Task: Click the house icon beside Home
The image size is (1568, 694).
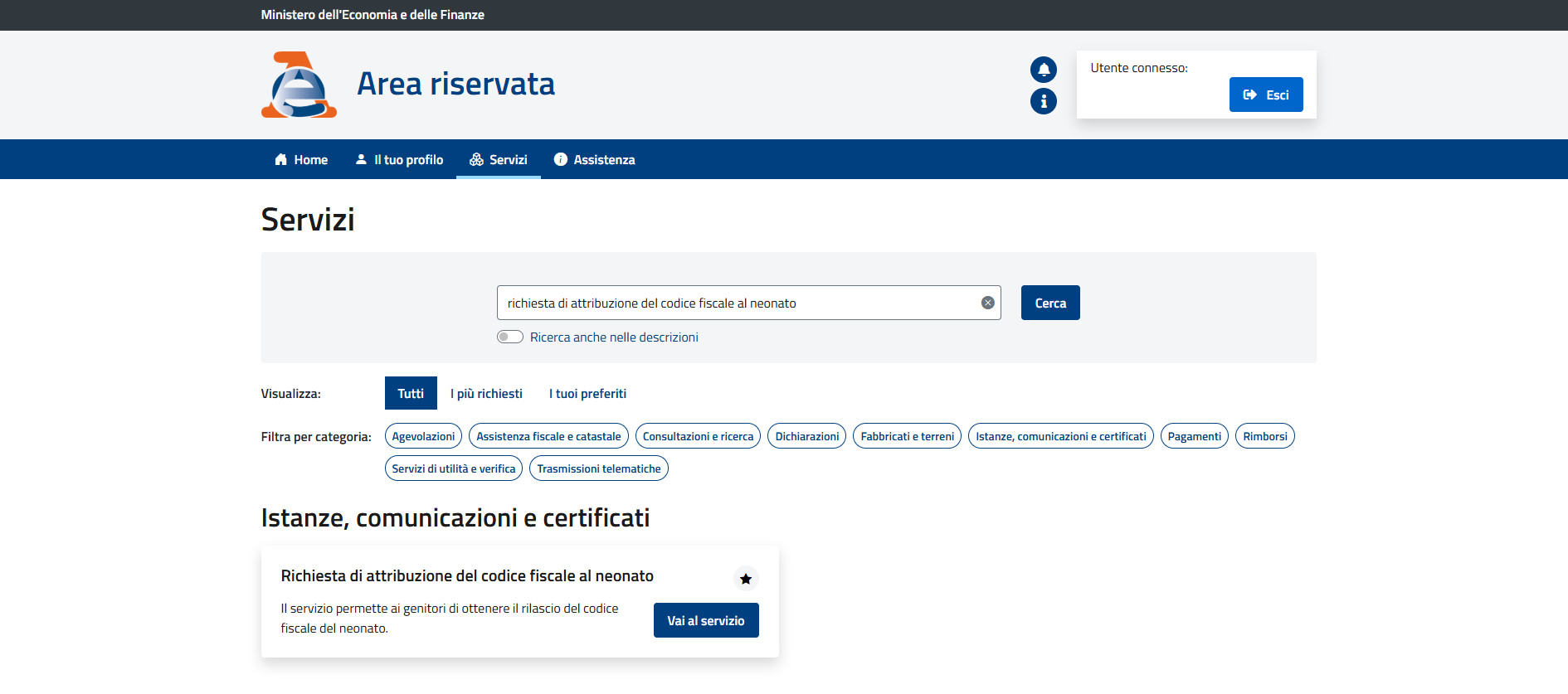Action: click(x=281, y=159)
